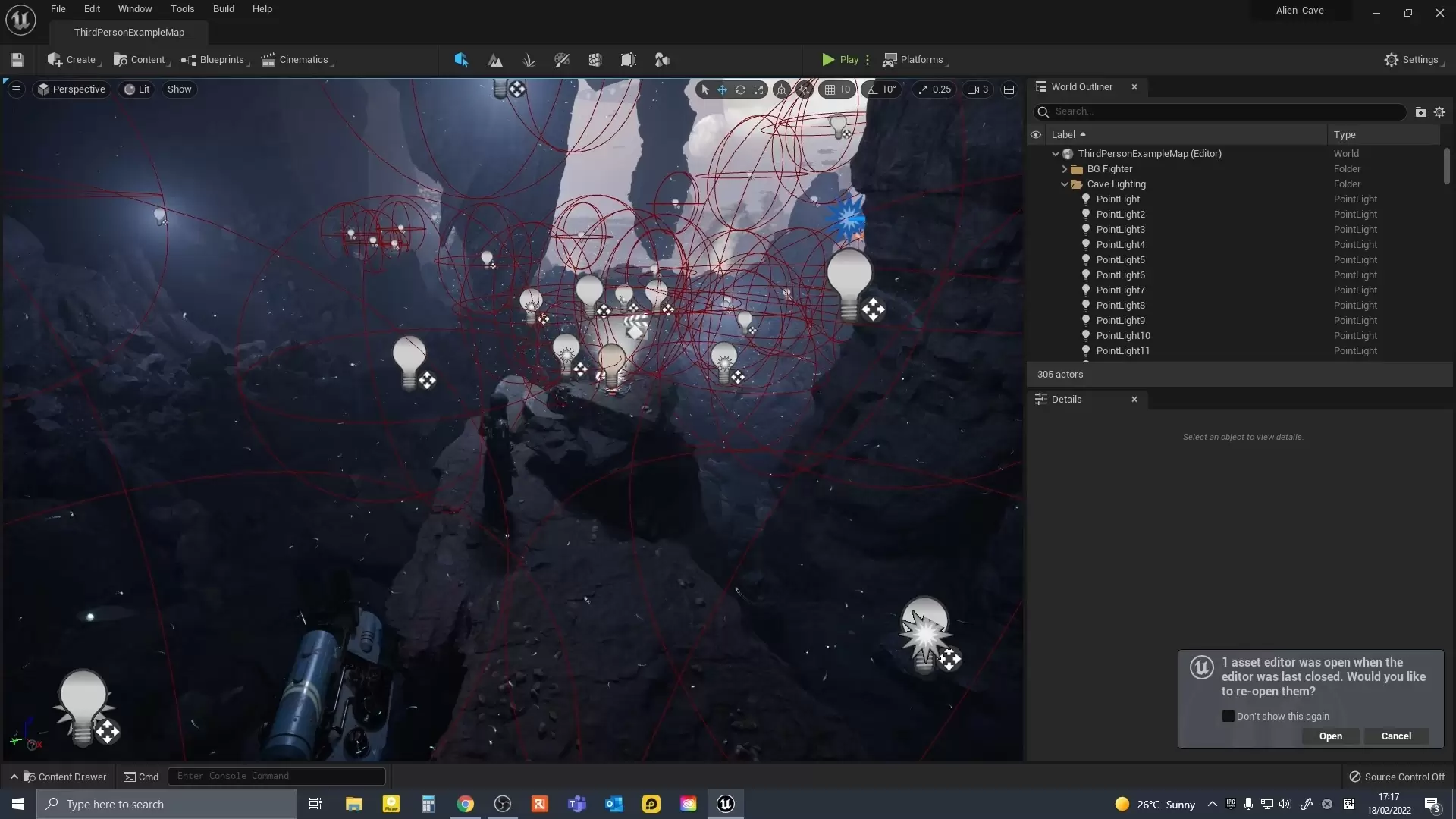1456x819 pixels.
Task: Activate Mesh Paint mode icon
Action: [562, 60]
